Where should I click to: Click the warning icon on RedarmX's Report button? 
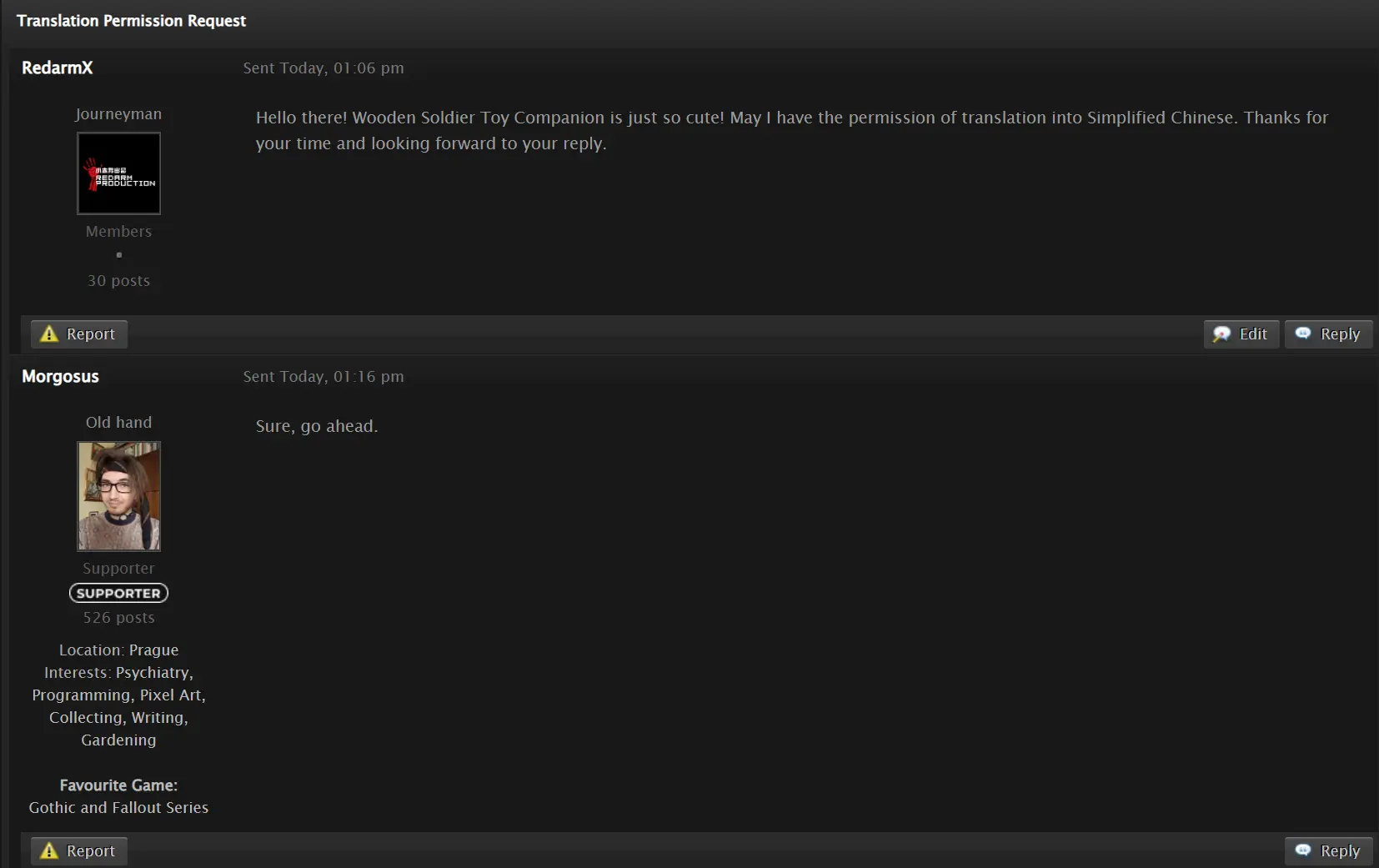(49, 334)
